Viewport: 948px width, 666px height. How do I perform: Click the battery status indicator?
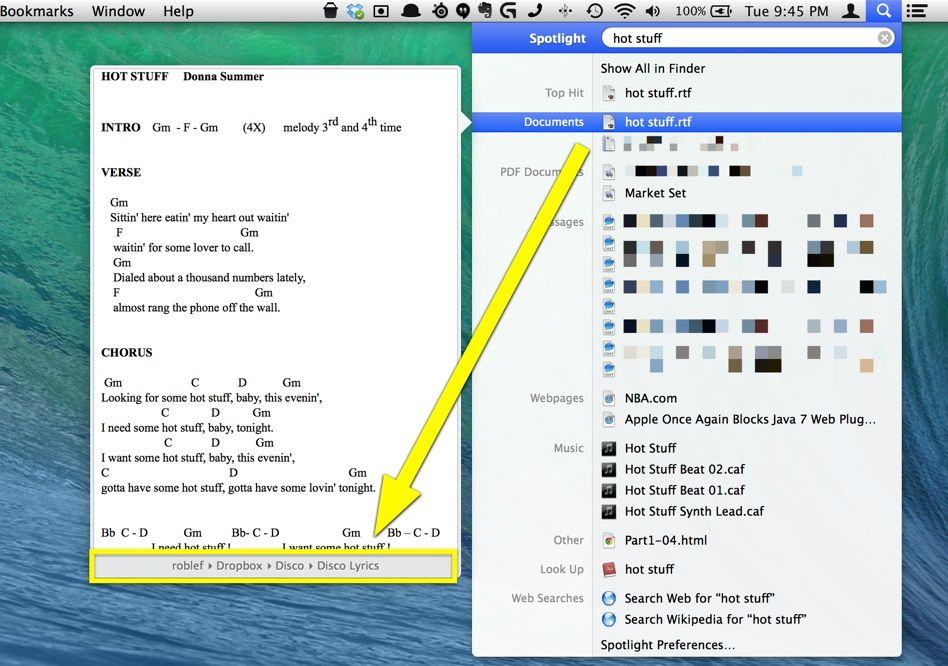720,11
